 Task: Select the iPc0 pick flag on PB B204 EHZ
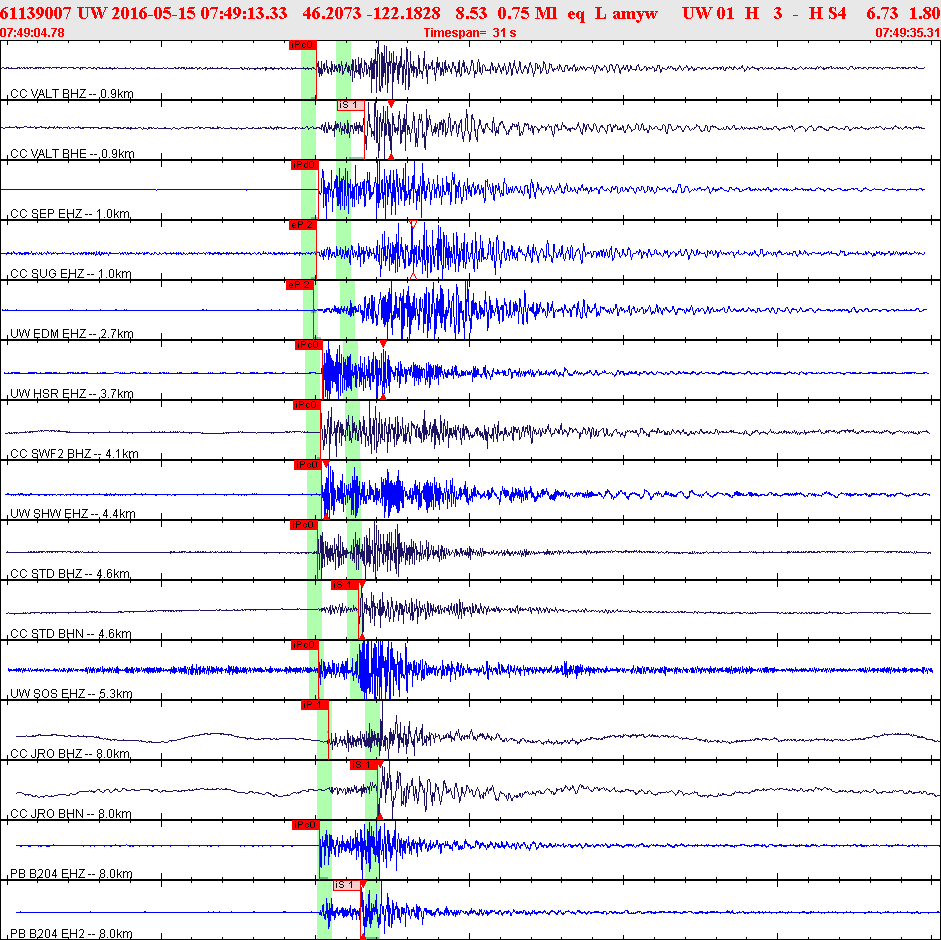click(x=306, y=825)
